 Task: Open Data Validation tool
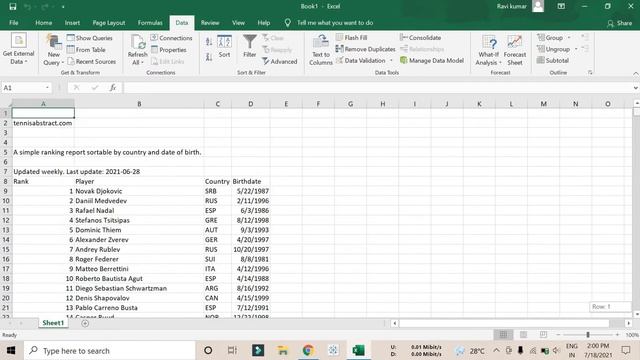360,60
